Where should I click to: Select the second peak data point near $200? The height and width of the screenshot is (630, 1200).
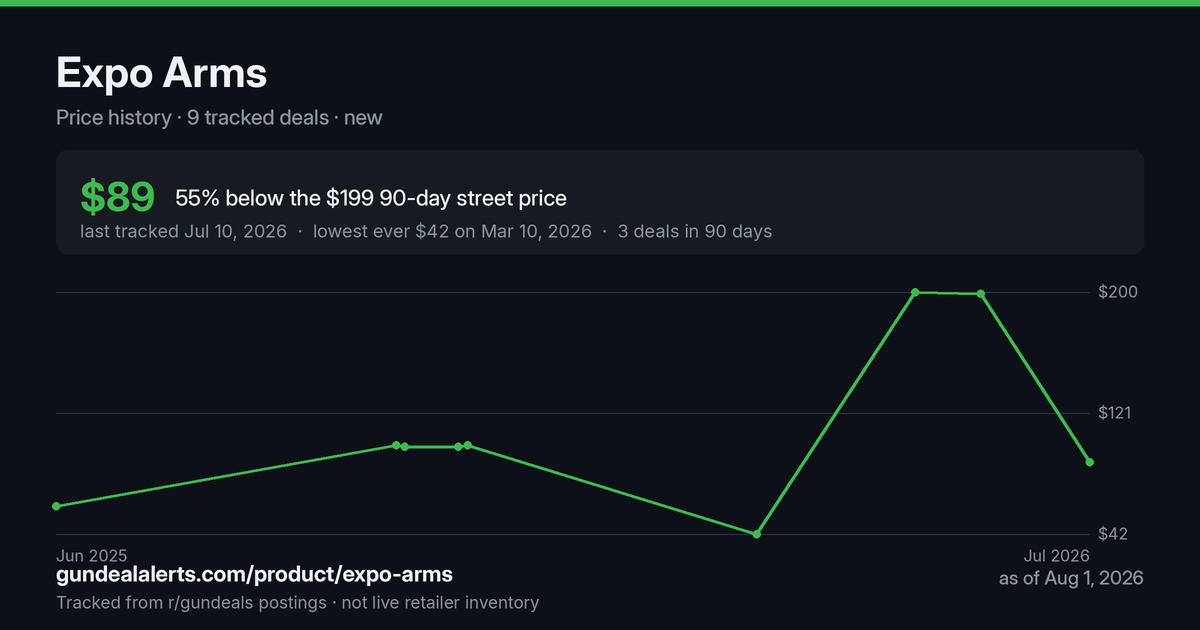[x=981, y=294]
